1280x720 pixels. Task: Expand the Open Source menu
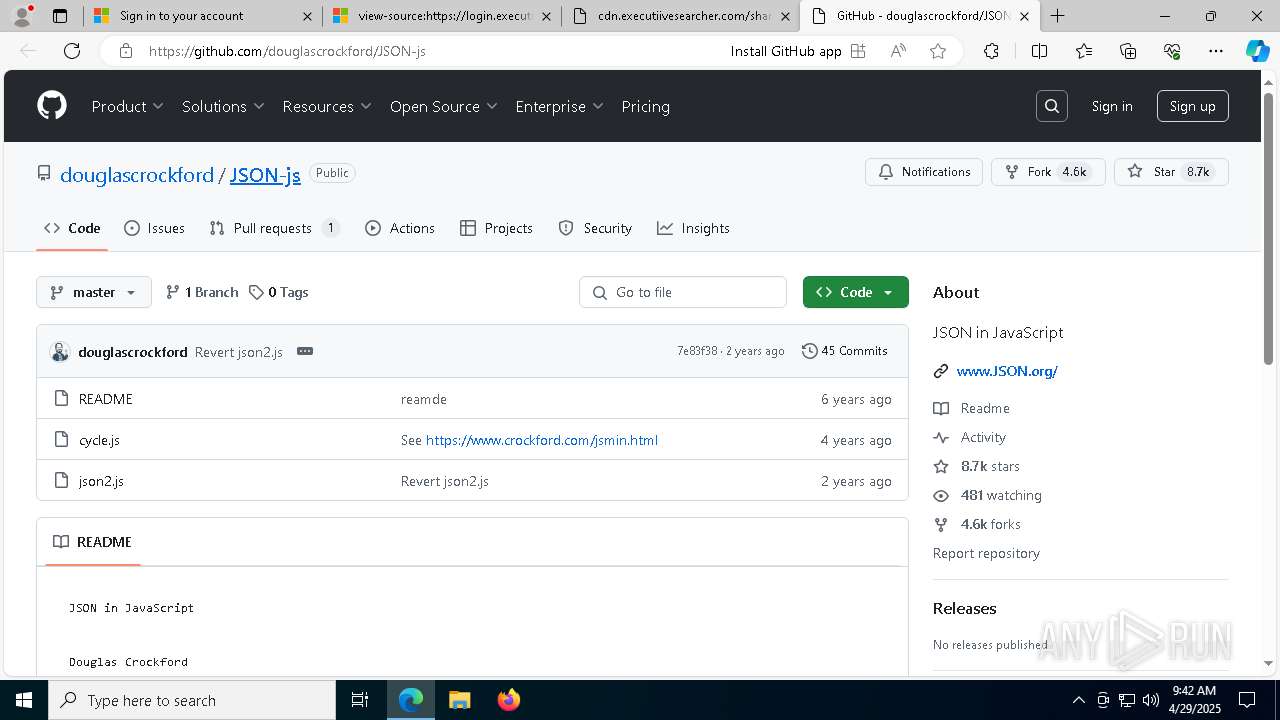pos(444,106)
